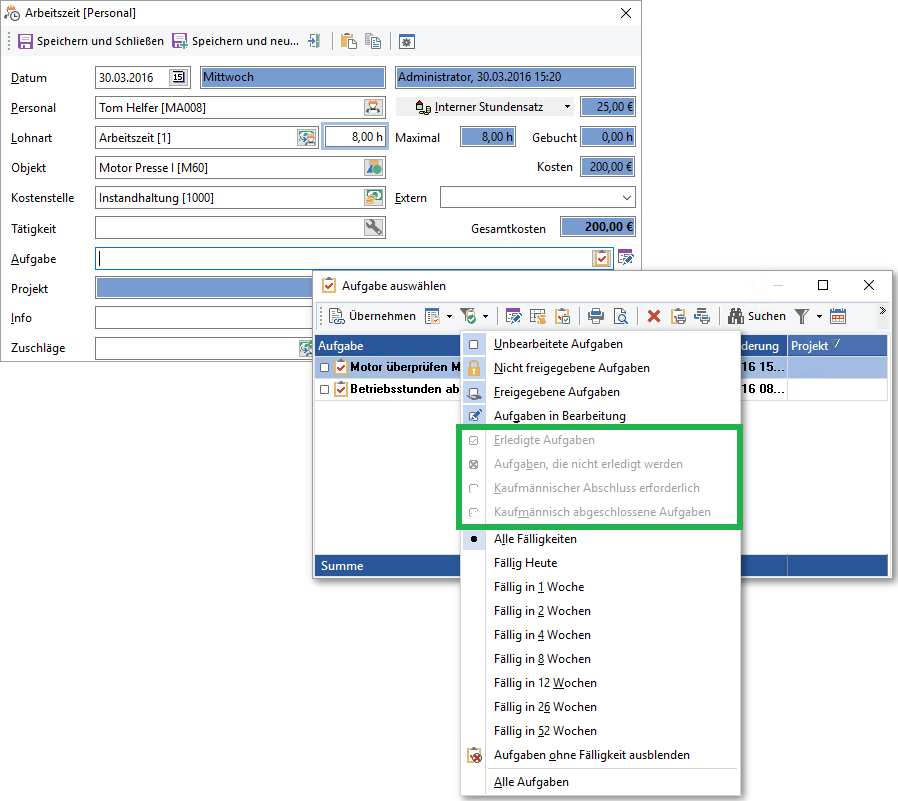
Task: Click the clipboard print icon after the red X
Action: (678, 316)
